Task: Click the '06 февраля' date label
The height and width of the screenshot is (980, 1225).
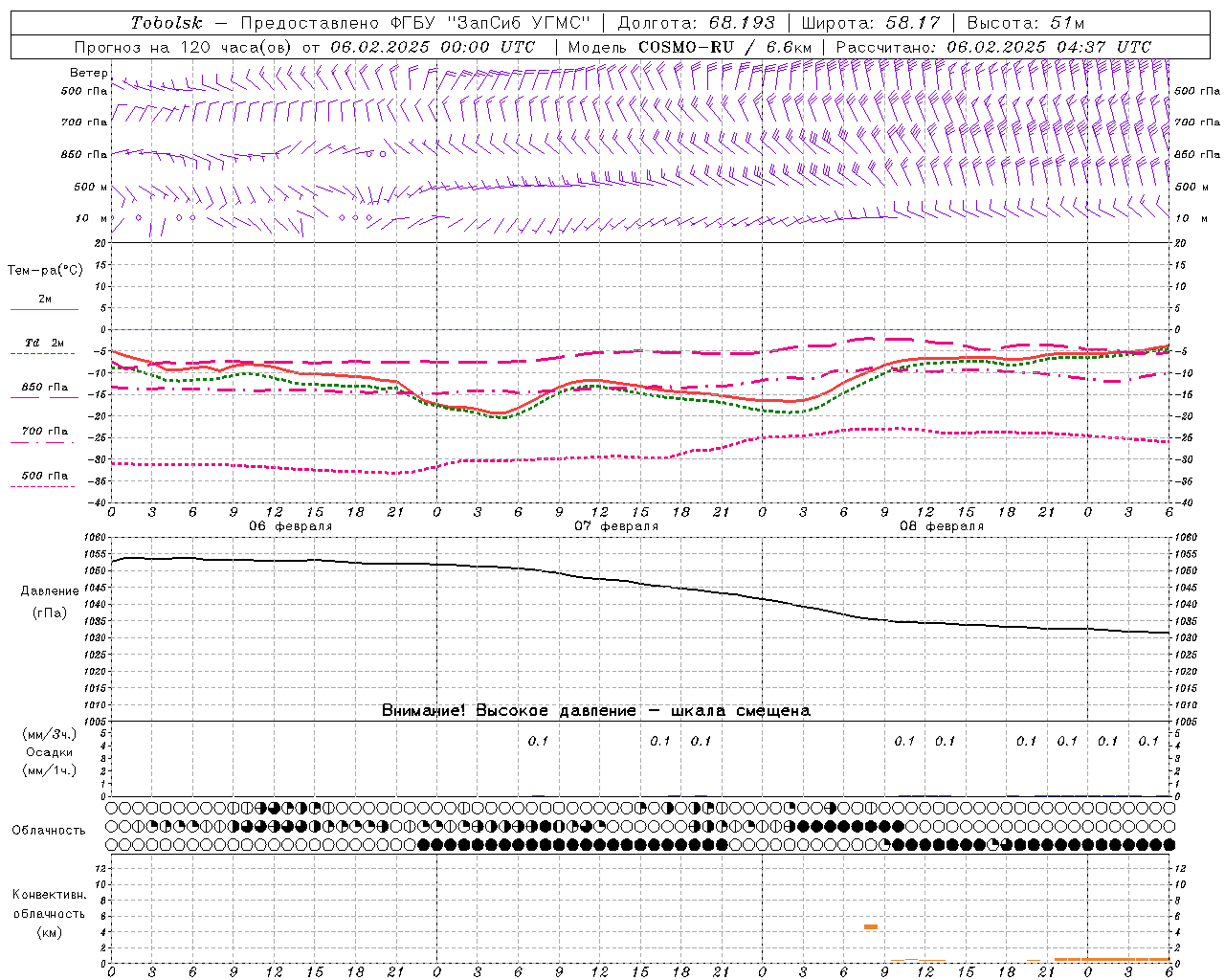Action: (291, 526)
